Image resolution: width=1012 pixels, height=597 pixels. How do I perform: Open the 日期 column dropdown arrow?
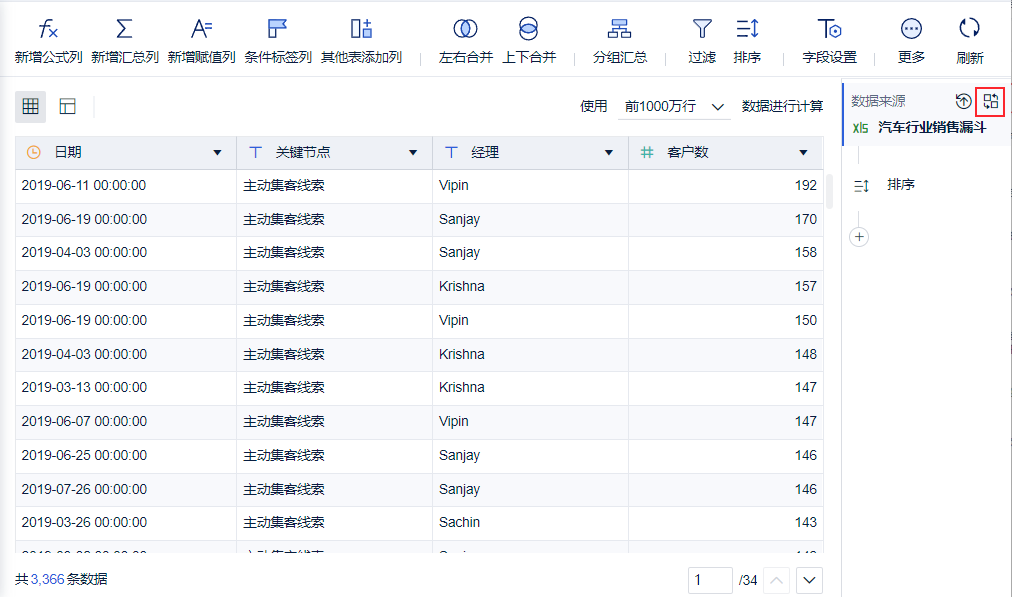click(218, 153)
